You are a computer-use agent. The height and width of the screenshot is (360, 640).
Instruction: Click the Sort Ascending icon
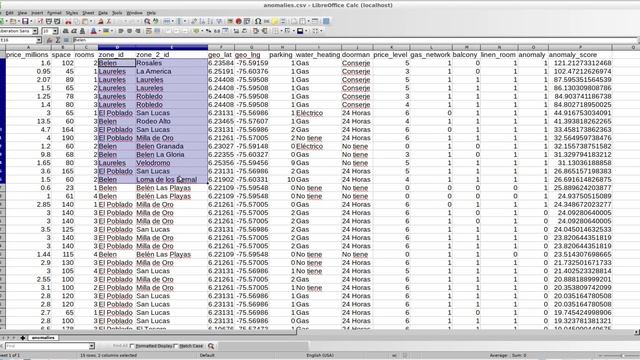(202, 21)
